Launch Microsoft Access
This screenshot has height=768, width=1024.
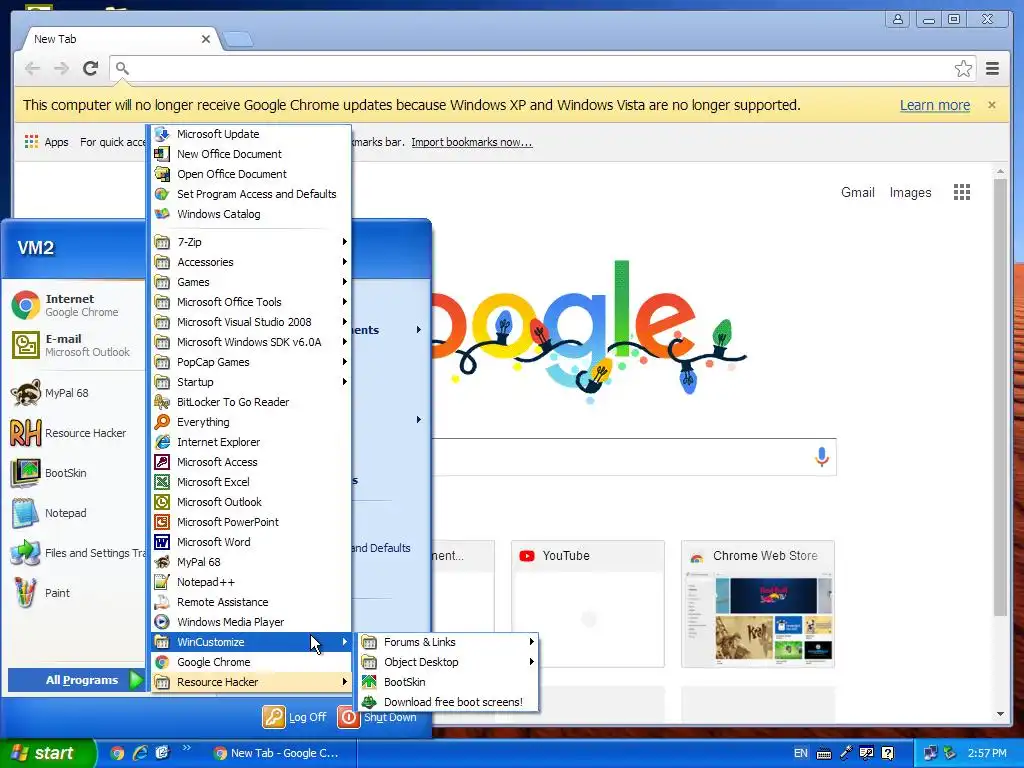tap(251, 462)
